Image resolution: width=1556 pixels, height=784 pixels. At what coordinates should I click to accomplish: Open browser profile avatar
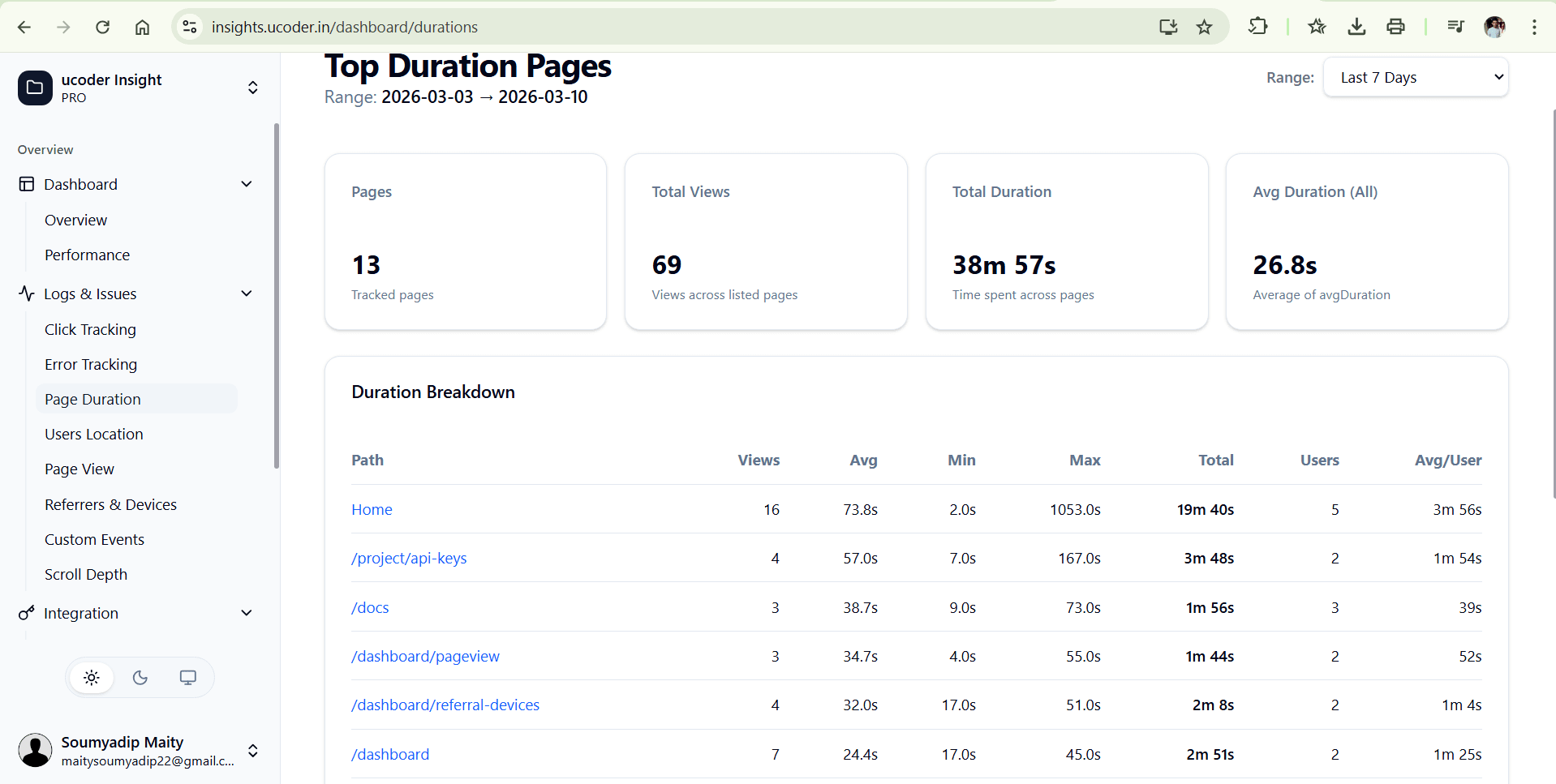pyautogui.click(x=1494, y=27)
